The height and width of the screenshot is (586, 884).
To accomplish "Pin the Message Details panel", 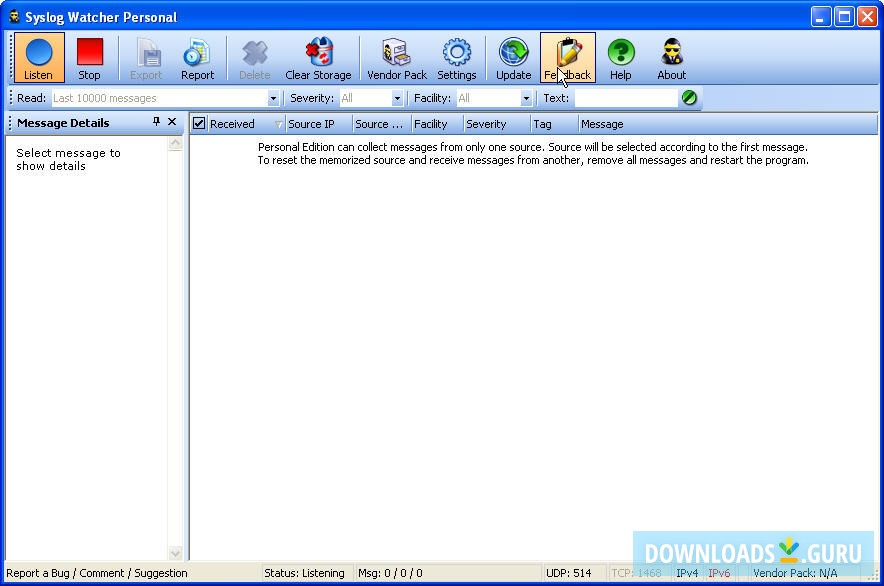I will pos(156,122).
